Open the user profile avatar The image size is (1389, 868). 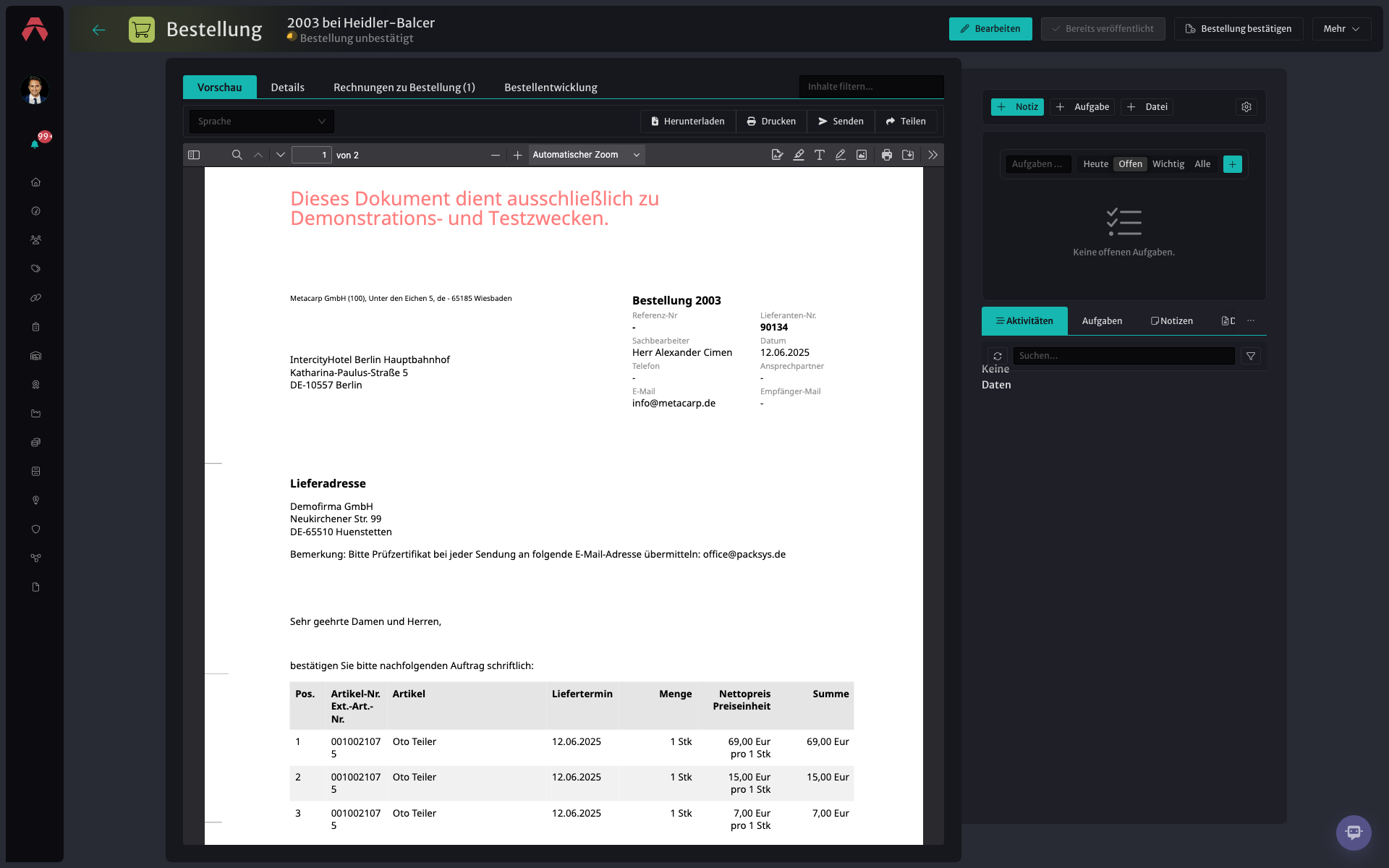click(34, 90)
